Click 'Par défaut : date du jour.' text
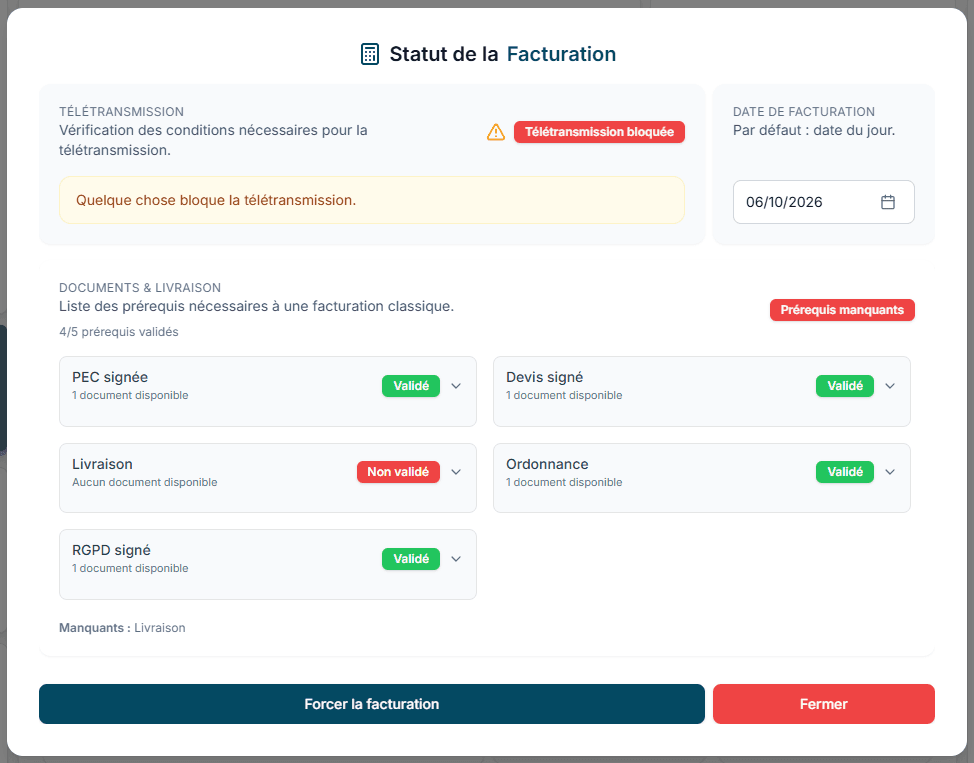This screenshot has width=974, height=763. (x=814, y=130)
